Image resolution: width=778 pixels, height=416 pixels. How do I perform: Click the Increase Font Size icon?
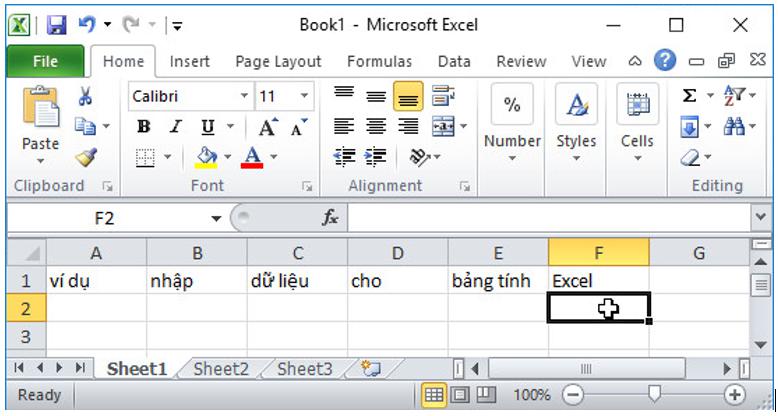tap(267, 127)
